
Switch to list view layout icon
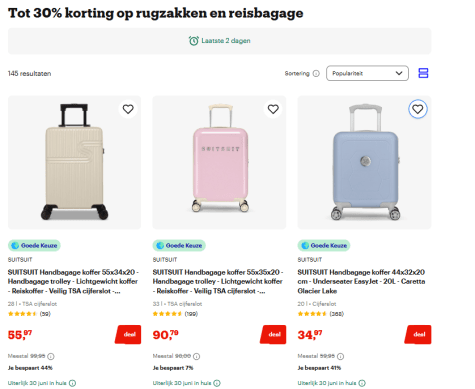[x=423, y=73]
